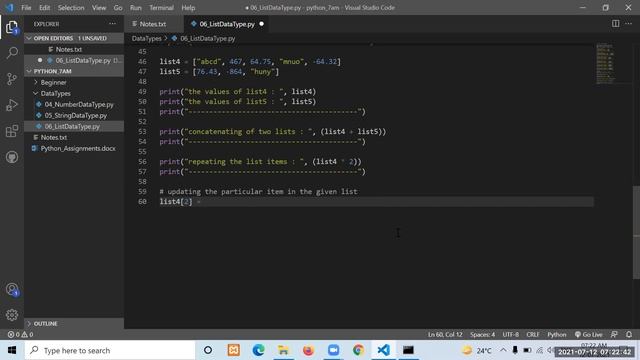
Task: Open the orange XAMPP taskbar icon
Action: 233,350
